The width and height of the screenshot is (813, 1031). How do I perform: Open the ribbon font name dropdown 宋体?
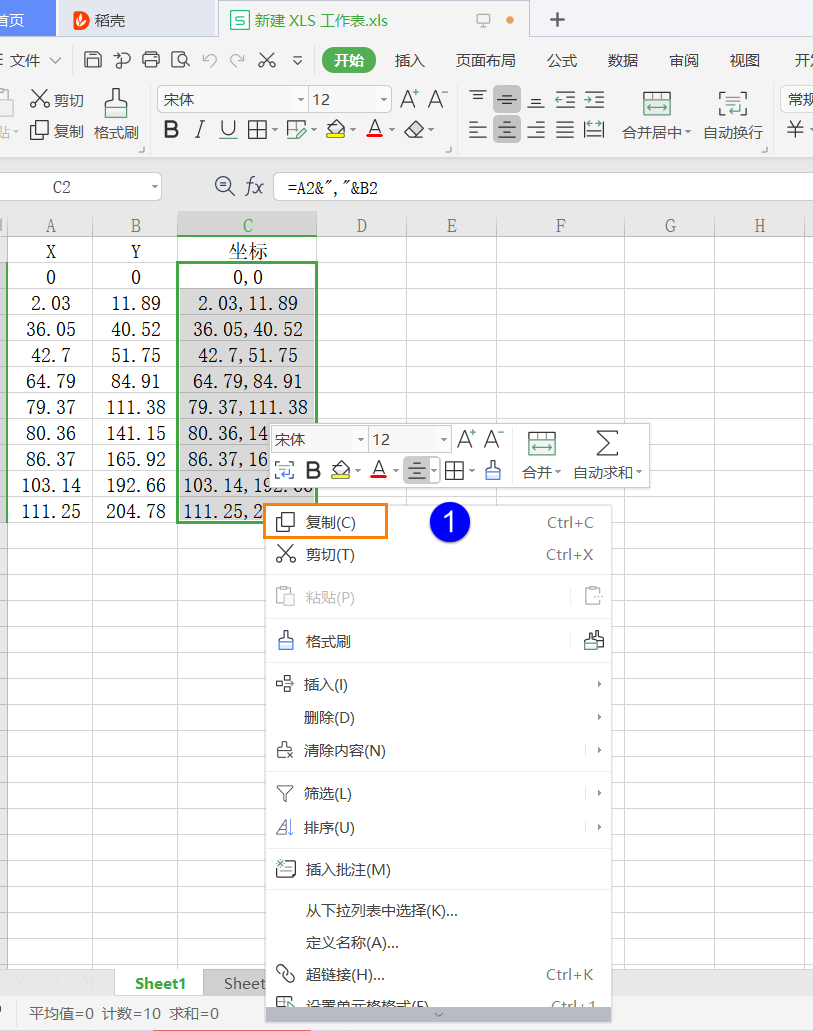pyautogui.click(x=301, y=100)
